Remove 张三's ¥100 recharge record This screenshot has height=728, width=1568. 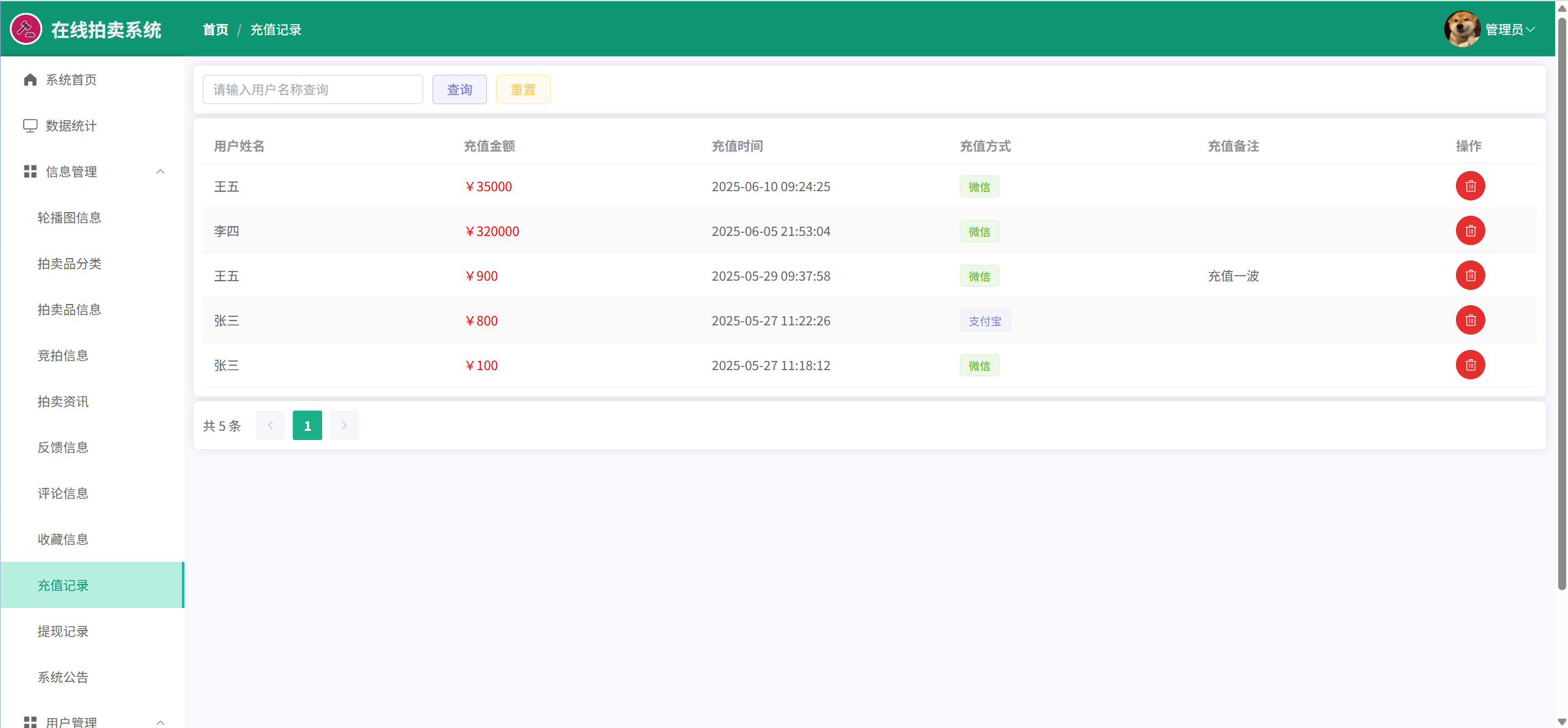point(1470,365)
